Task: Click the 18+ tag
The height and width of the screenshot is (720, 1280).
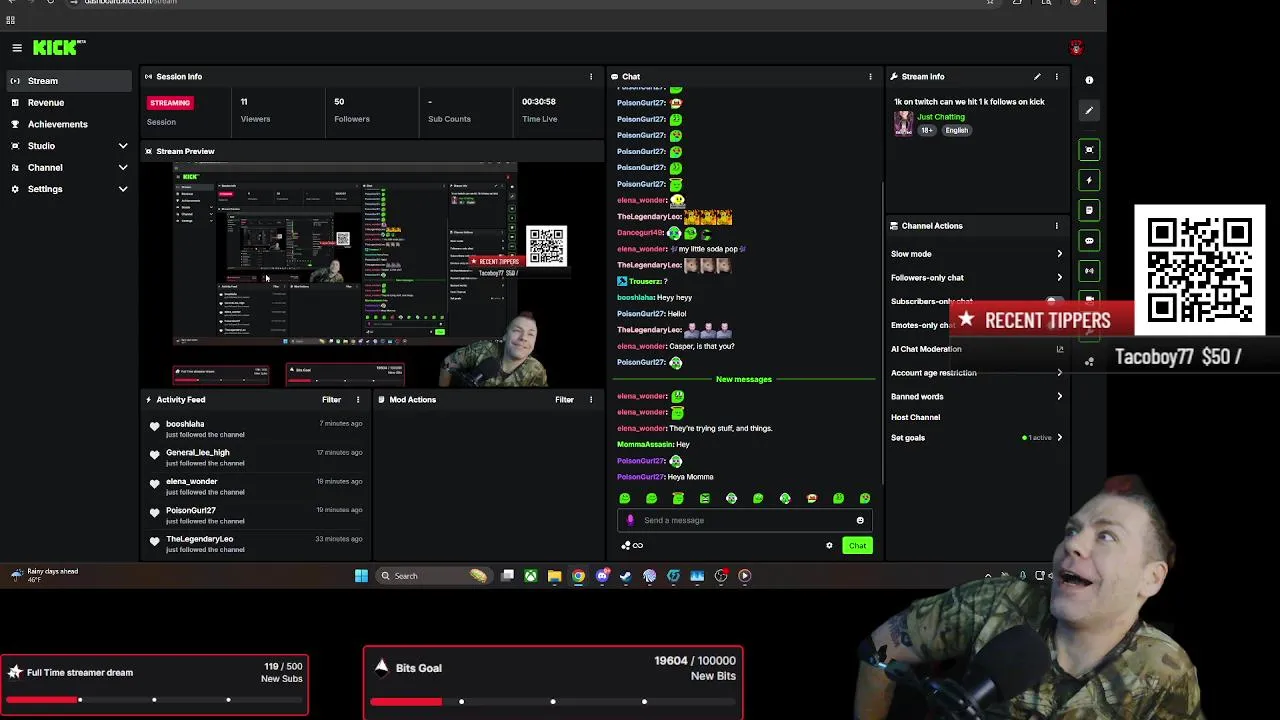Action: (927, 130)
